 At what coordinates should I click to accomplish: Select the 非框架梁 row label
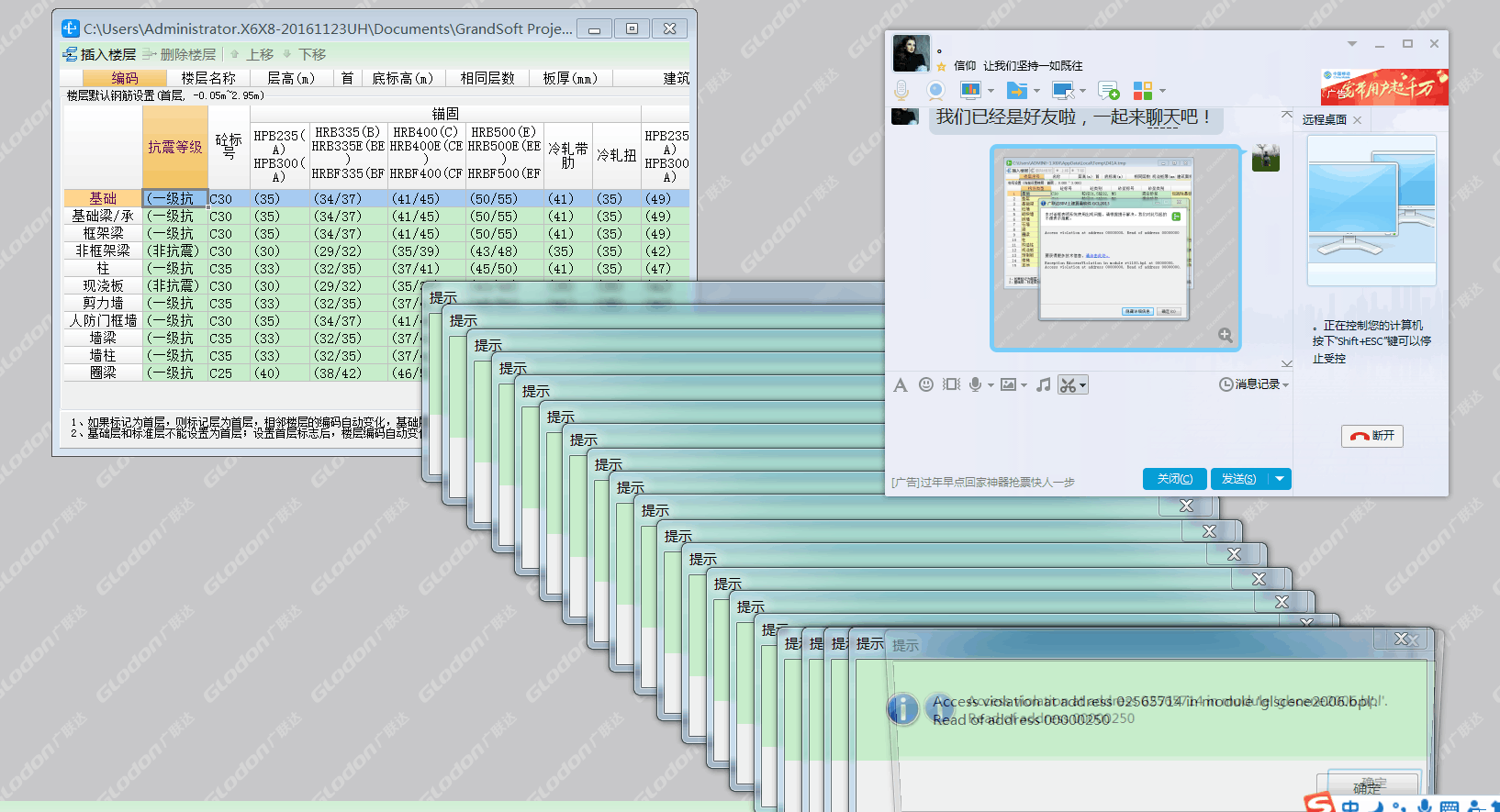(103, 251)
